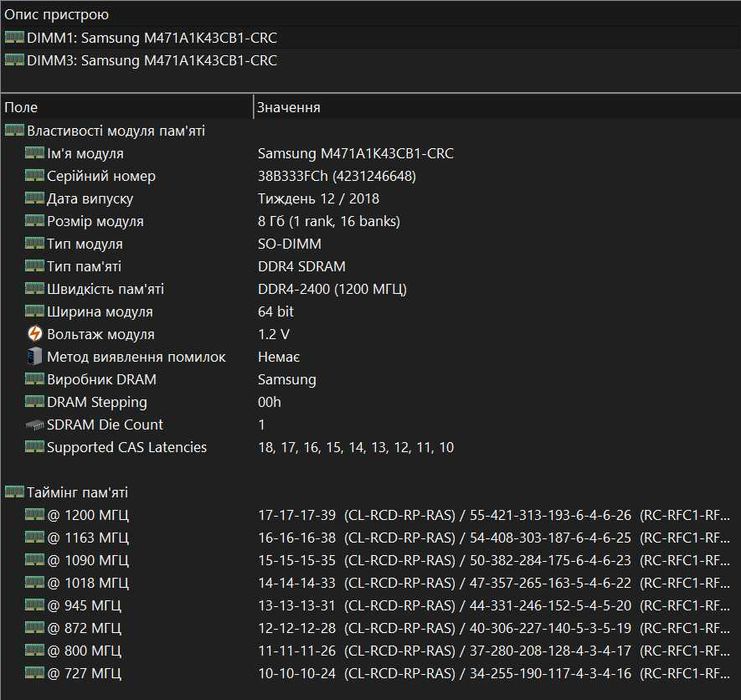
Task: Click the DIMM3 memory module icon
Action: (x=14, y=60)
